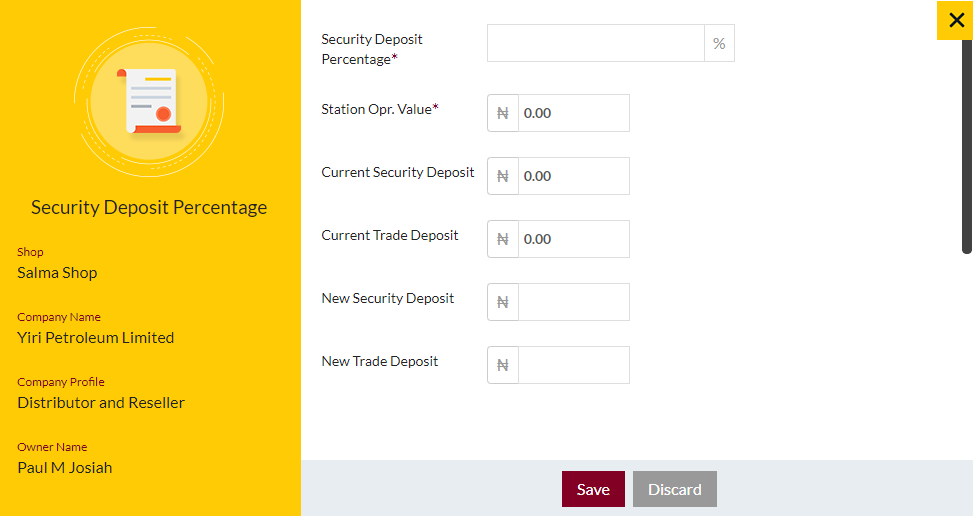Click the percent sign addon icon
This screenshot has height=516, width=973.
tap(719, 43)
